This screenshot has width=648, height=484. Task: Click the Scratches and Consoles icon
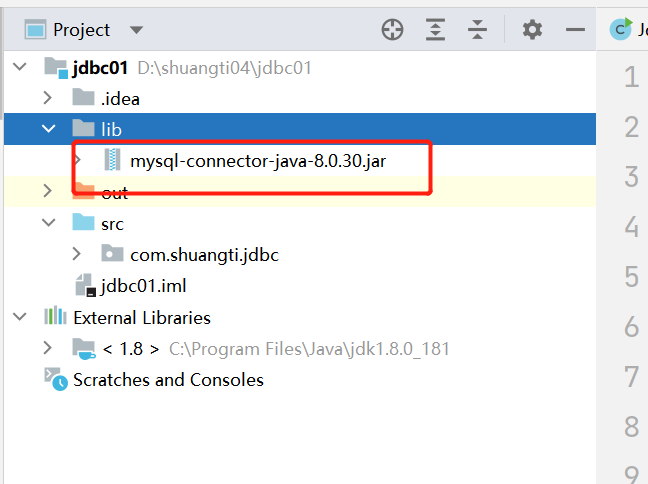[x=54, y=379]
